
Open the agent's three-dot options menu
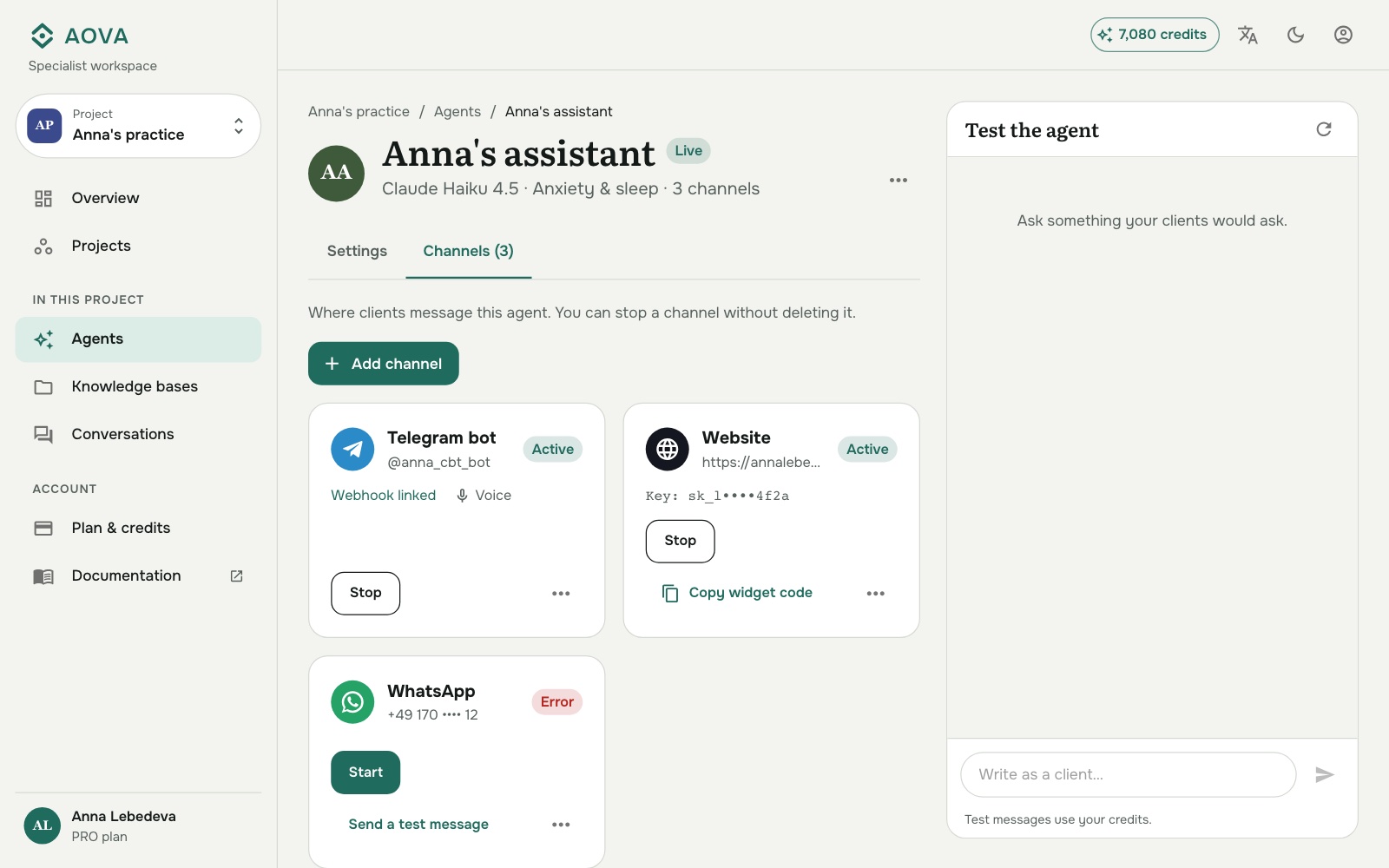click(x=899, y=180)
